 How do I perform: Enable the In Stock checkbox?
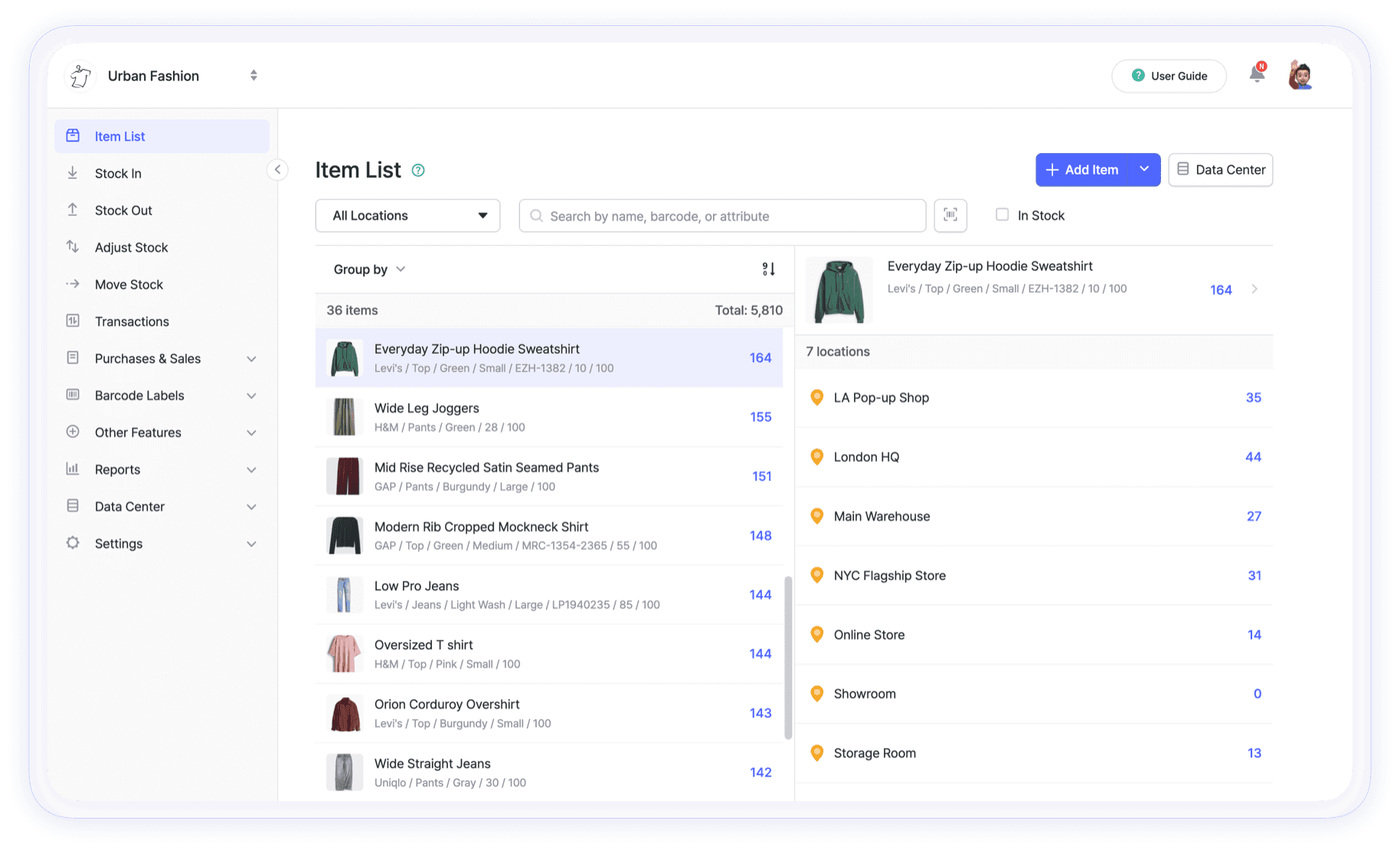click(x=1002, y=215)
